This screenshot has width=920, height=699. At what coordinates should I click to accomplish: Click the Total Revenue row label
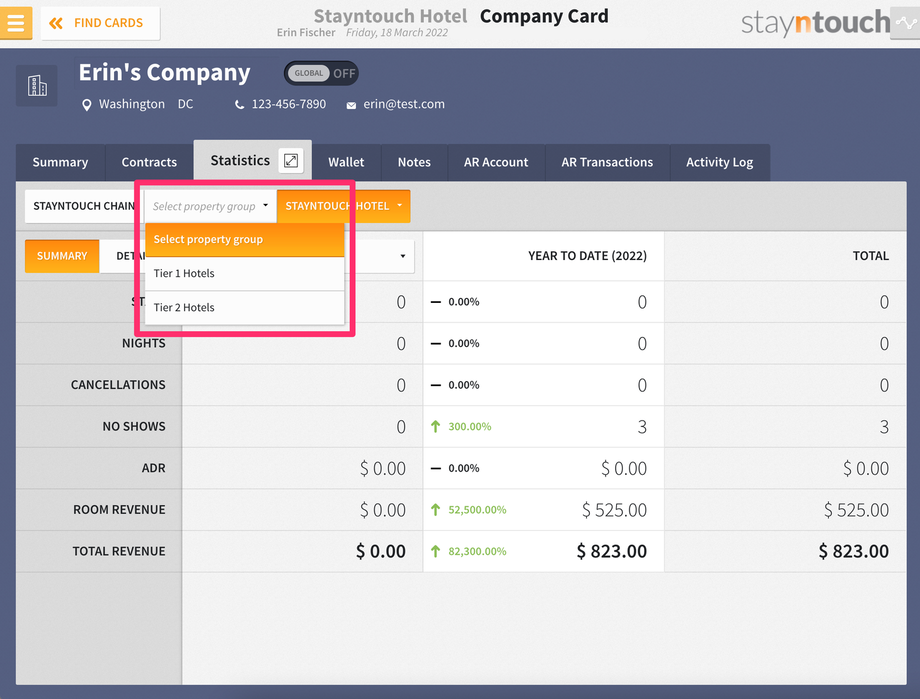tap(119, 552)
